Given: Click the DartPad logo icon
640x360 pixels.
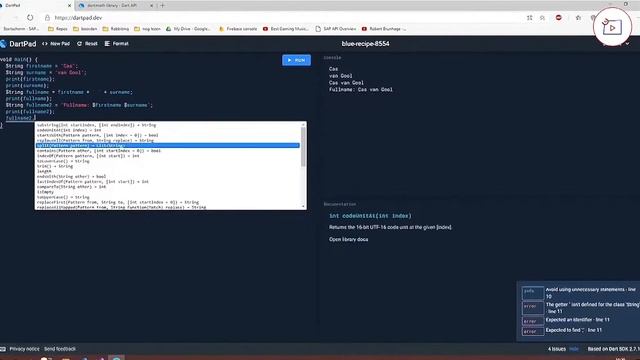Looking at the screenshot, I should click(3, 44).
